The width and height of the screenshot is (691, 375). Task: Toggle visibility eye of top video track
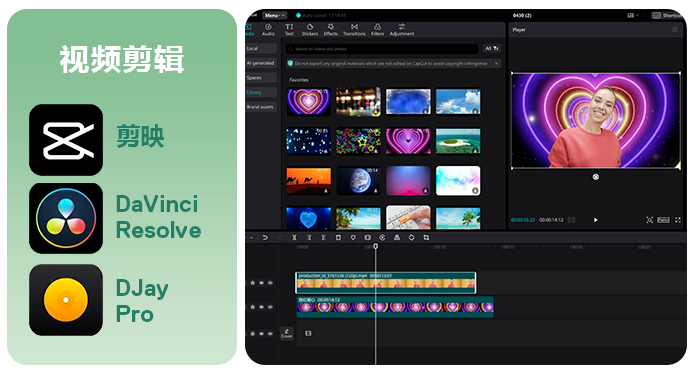pos(261,283)
